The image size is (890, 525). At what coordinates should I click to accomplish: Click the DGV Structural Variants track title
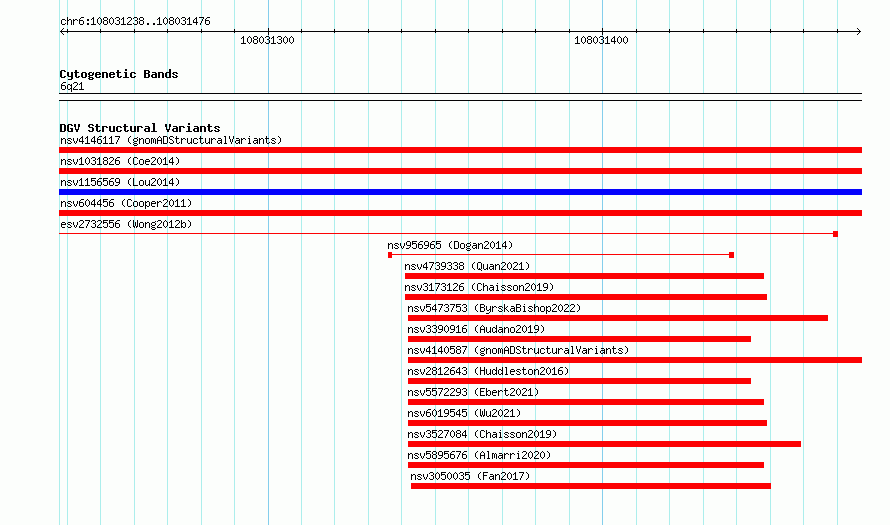[x=140, y=128]
